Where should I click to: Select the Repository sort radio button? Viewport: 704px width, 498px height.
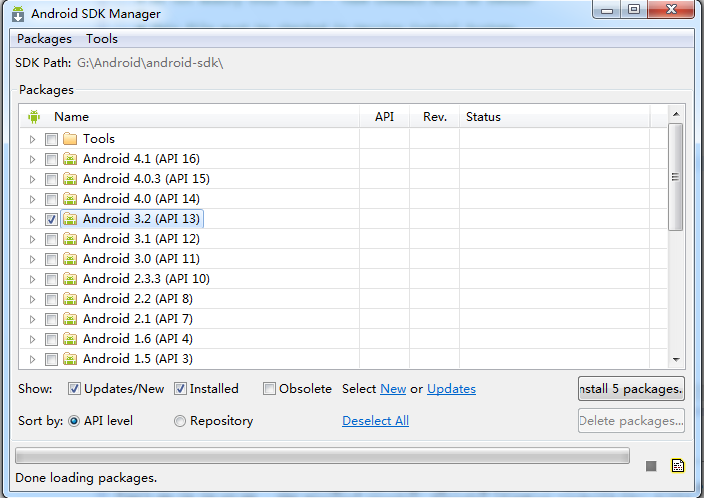[180, 421]
